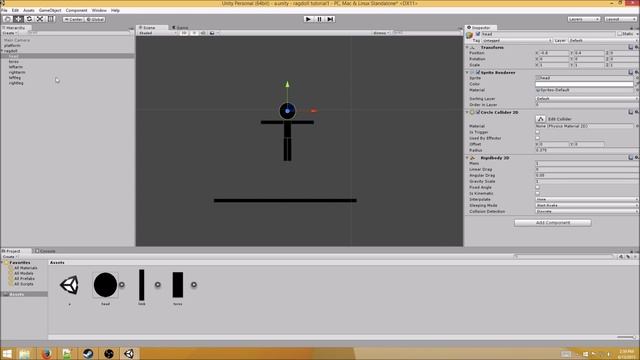
Task: Click the Play button
Action: coord(308,19)
